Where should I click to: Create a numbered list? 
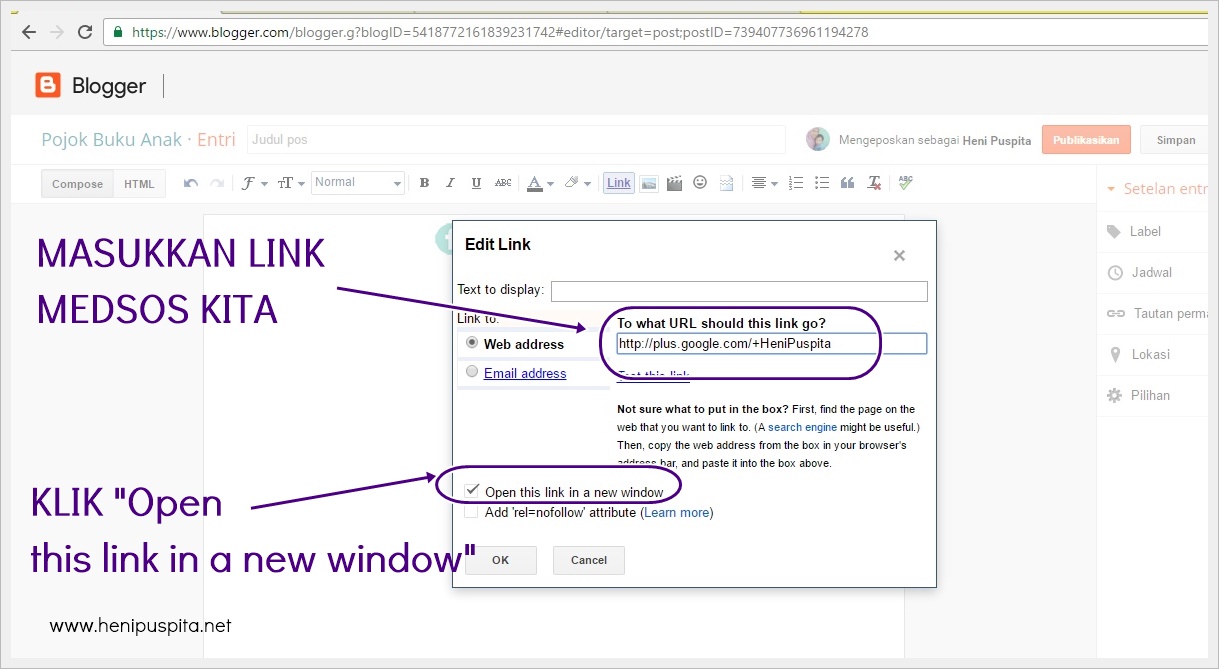pos(796,183)
